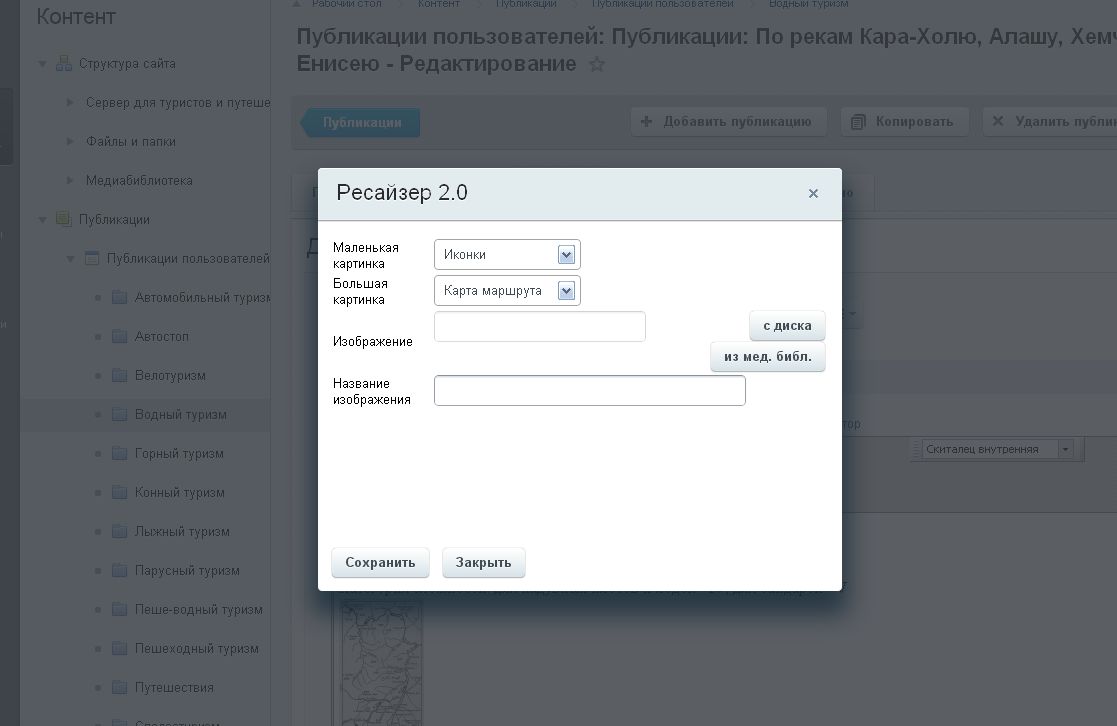Viewport: 1117px width, 726px height.
Task: Expand the Сервер для туристов node
Action: [x=70, y=103]
